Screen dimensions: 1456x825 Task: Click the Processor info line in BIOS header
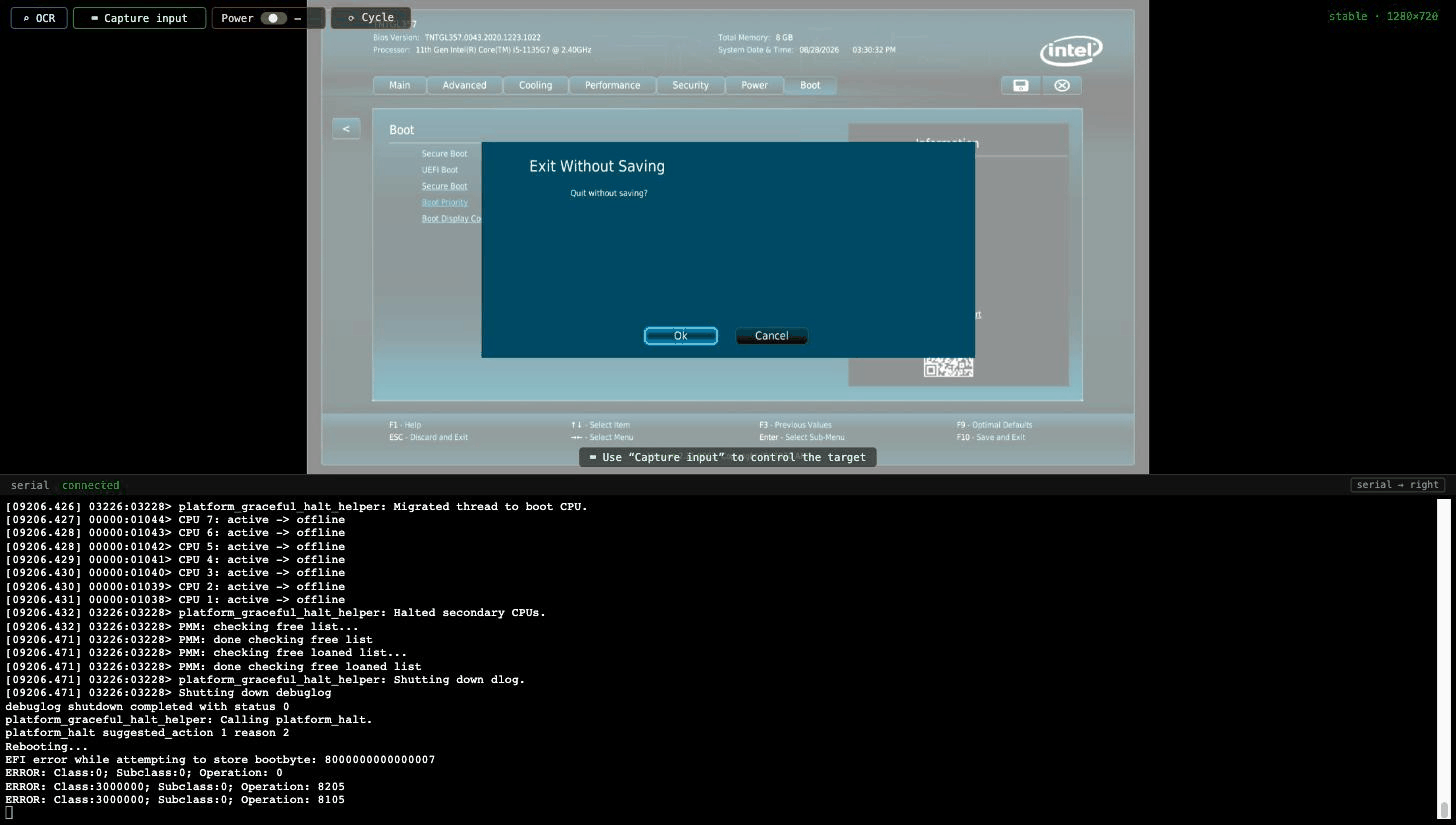point(482,50)
